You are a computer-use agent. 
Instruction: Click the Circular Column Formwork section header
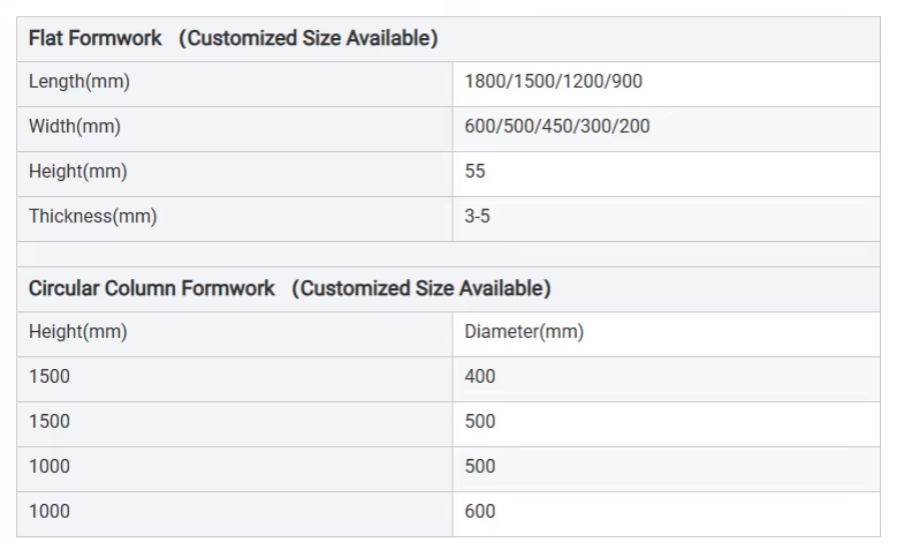click(289, 289)
